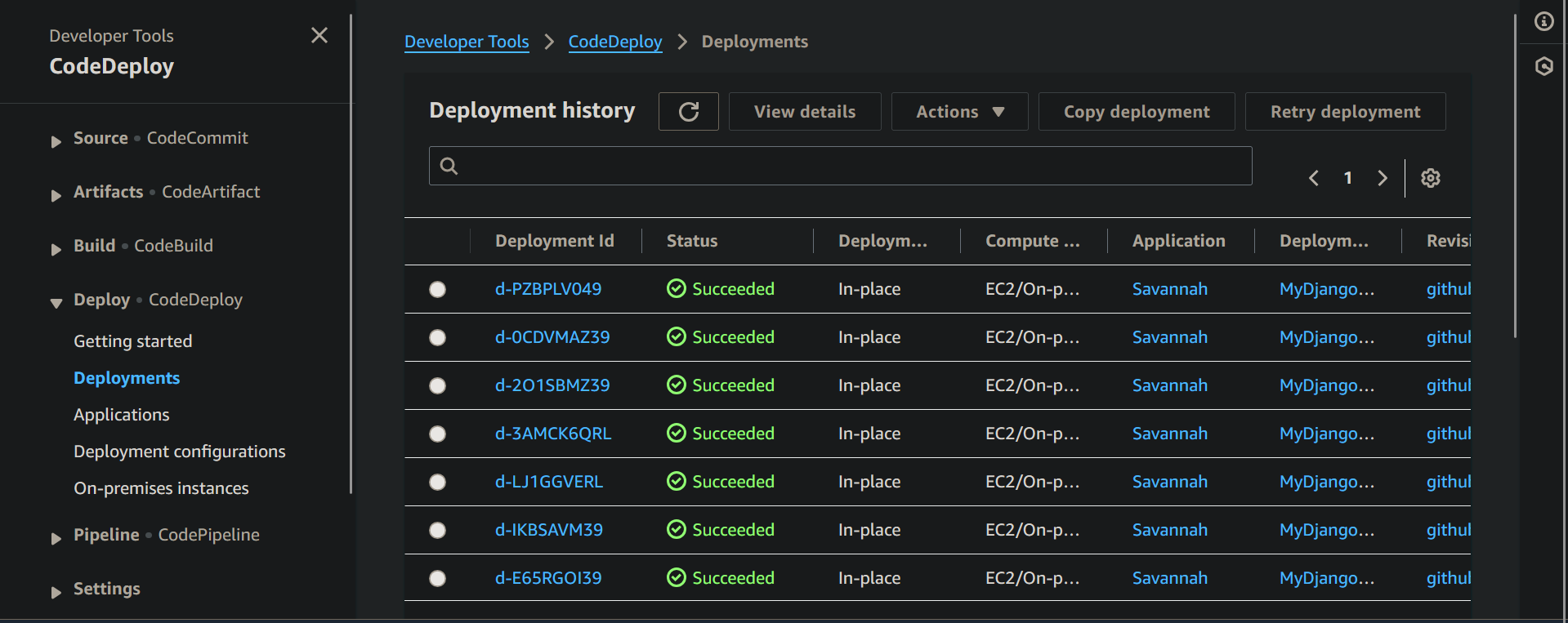This screenshot has width=1568, height=623.
Task: Expand the Artifacts CodeArtifact section
Action: click(x=56, y=195)
